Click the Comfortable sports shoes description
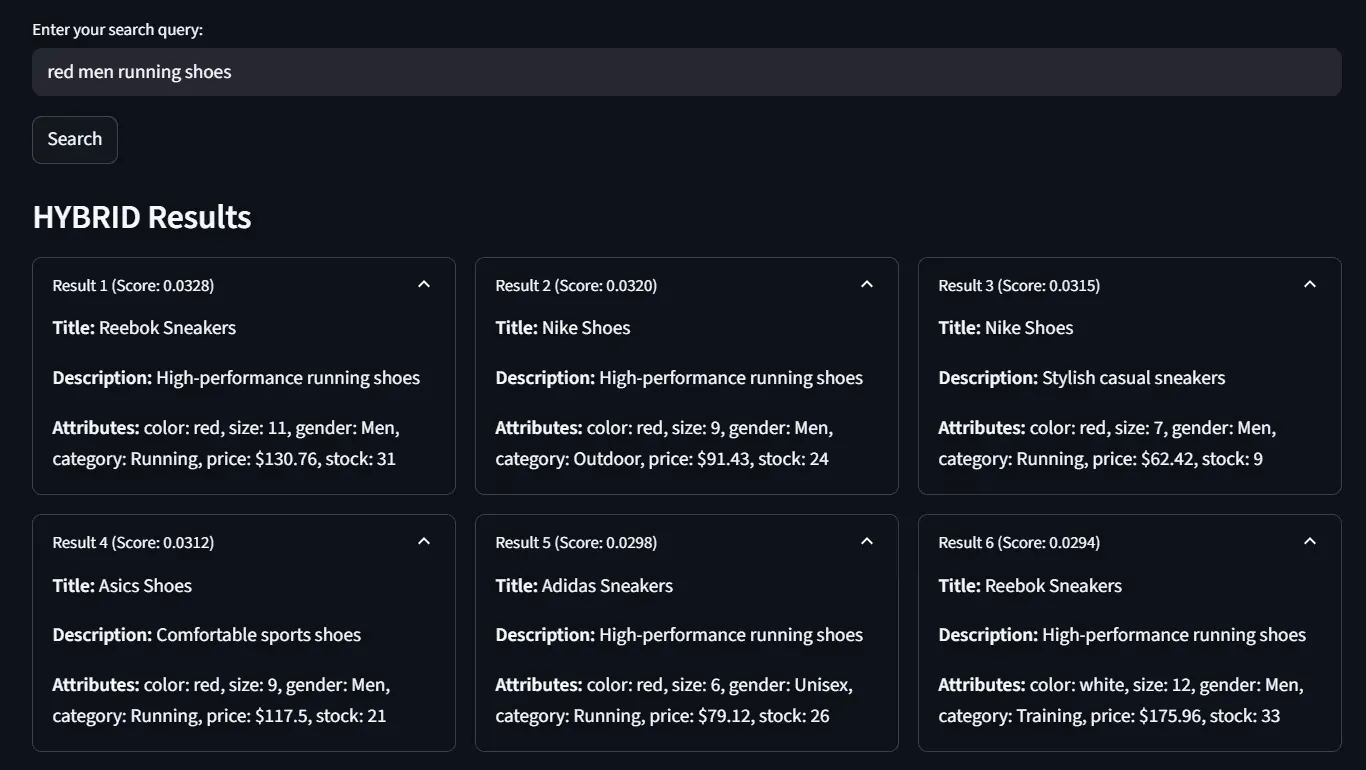 (258, 635)
